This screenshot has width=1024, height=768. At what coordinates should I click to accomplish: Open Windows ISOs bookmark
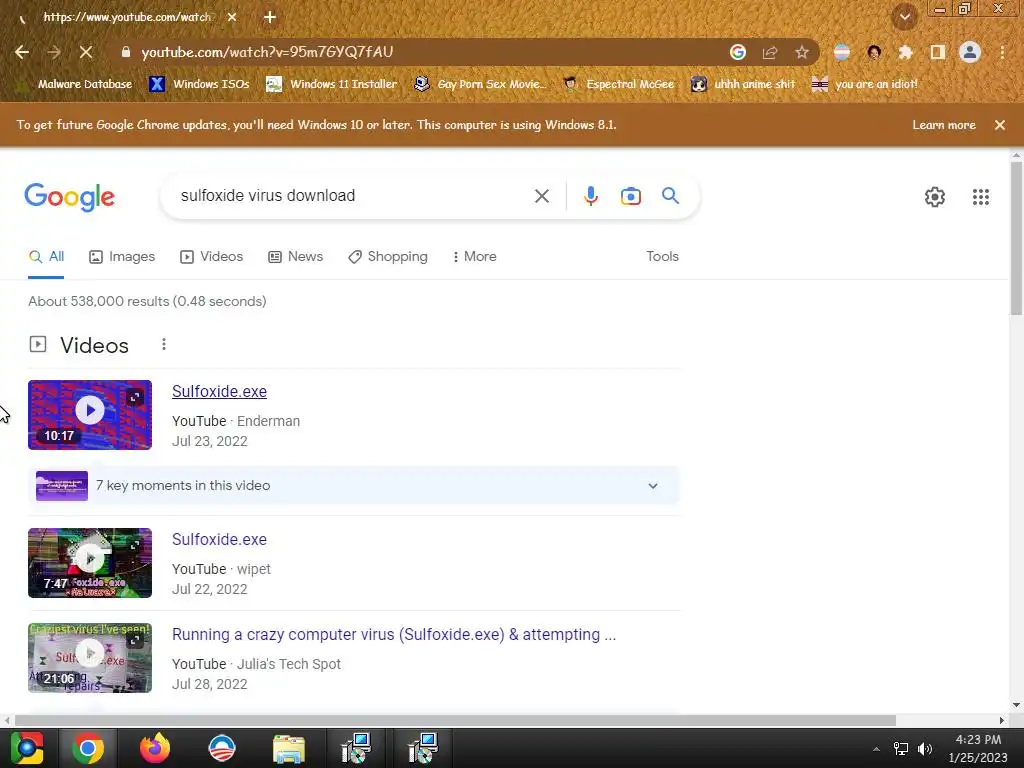coord(199,84)
